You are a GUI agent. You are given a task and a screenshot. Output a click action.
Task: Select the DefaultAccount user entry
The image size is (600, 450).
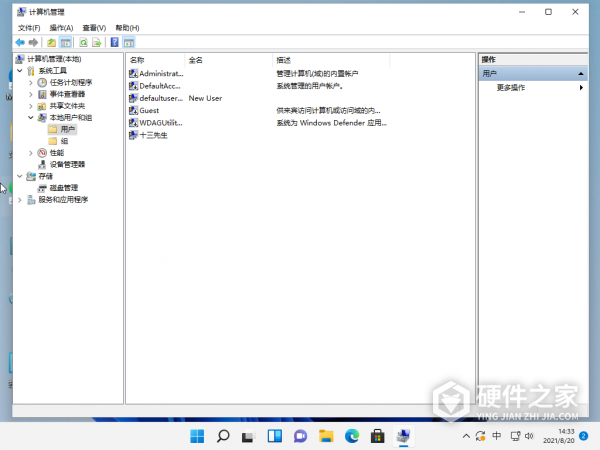tap(155, 86)
